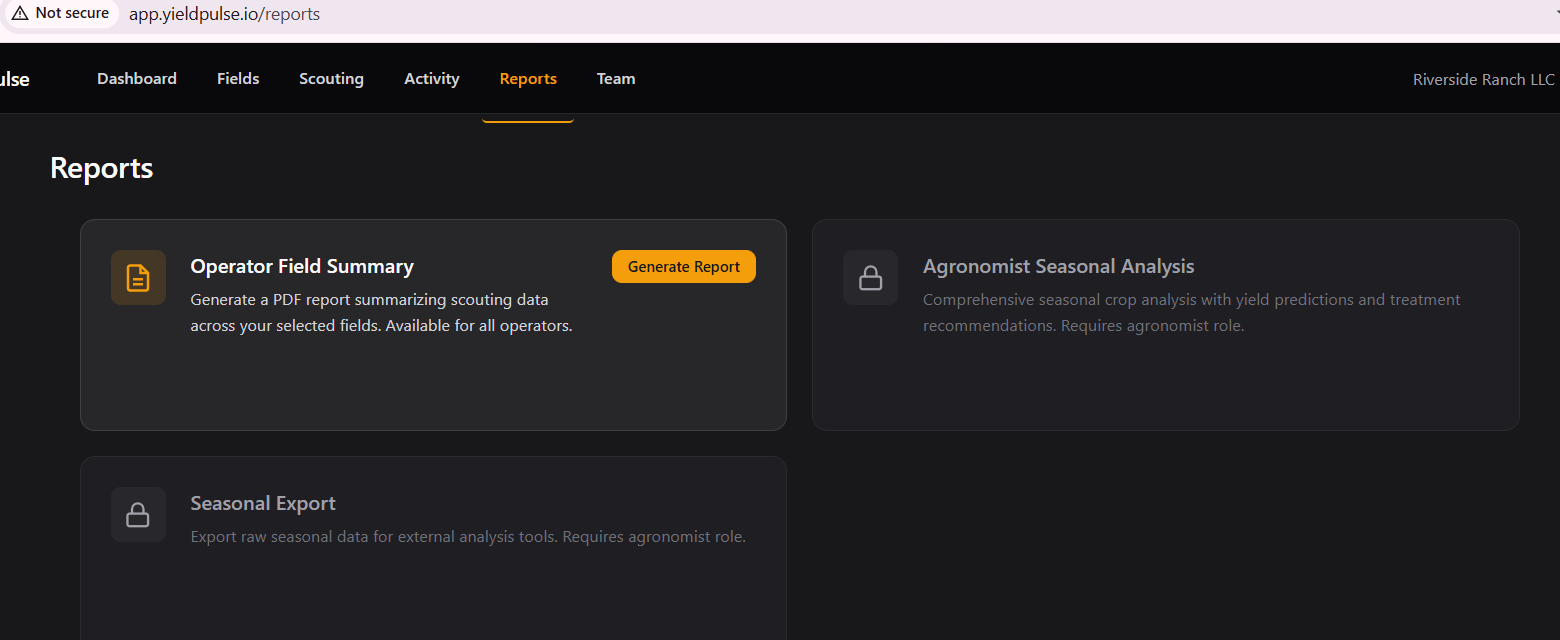Click the Not secure warning badge
The width and height of the screenshot is (1560, 640).
tap(61, 14)
